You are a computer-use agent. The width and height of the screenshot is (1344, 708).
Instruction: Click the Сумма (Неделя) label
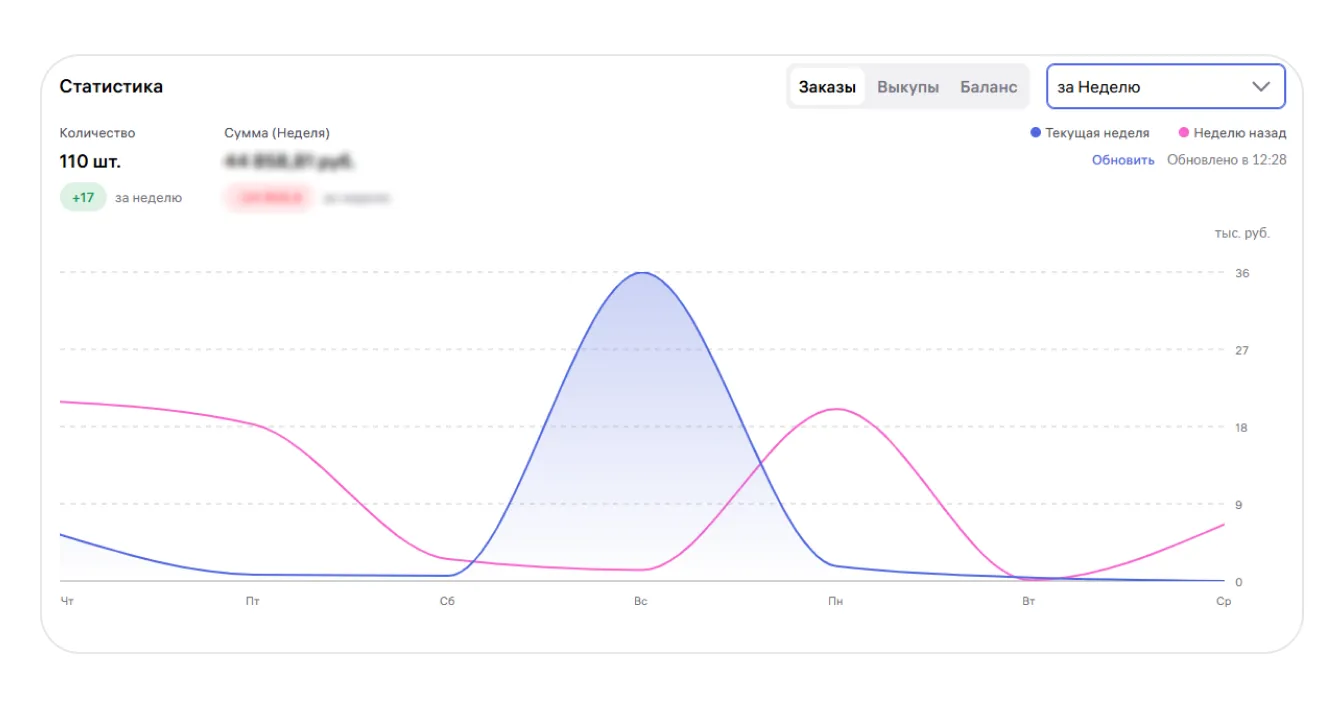277,133
